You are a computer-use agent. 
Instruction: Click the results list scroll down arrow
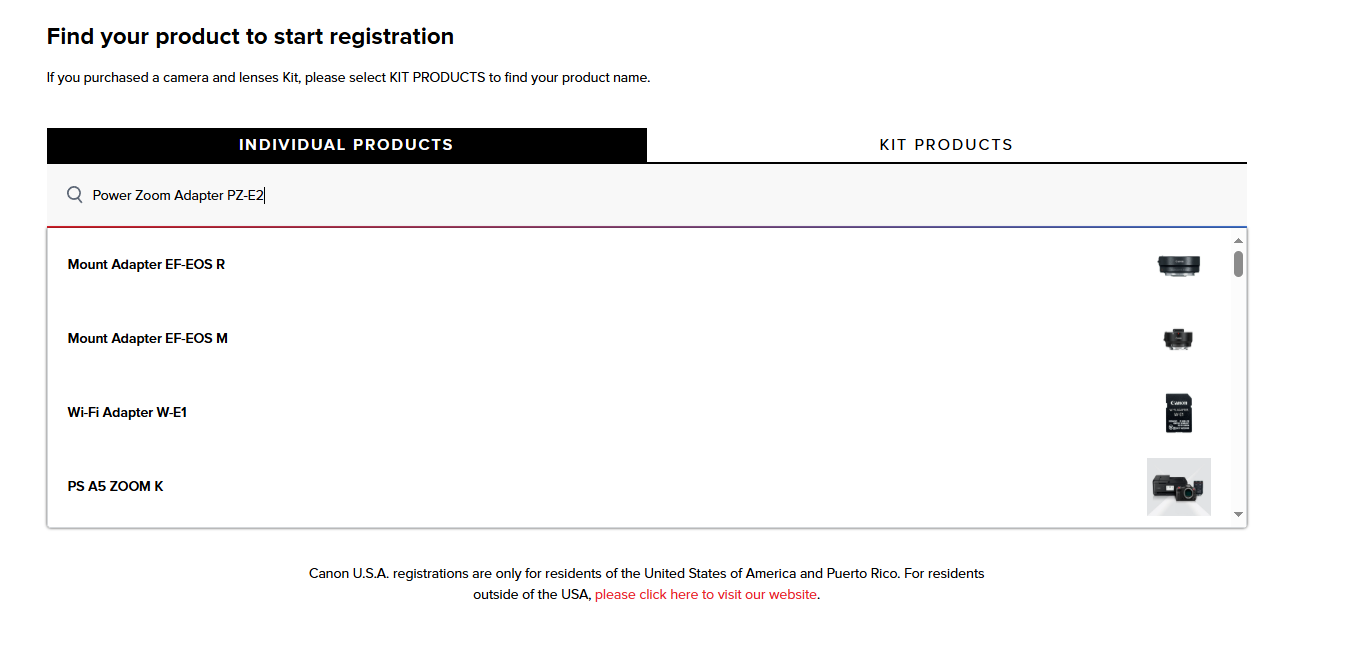tap(1238, 514)
